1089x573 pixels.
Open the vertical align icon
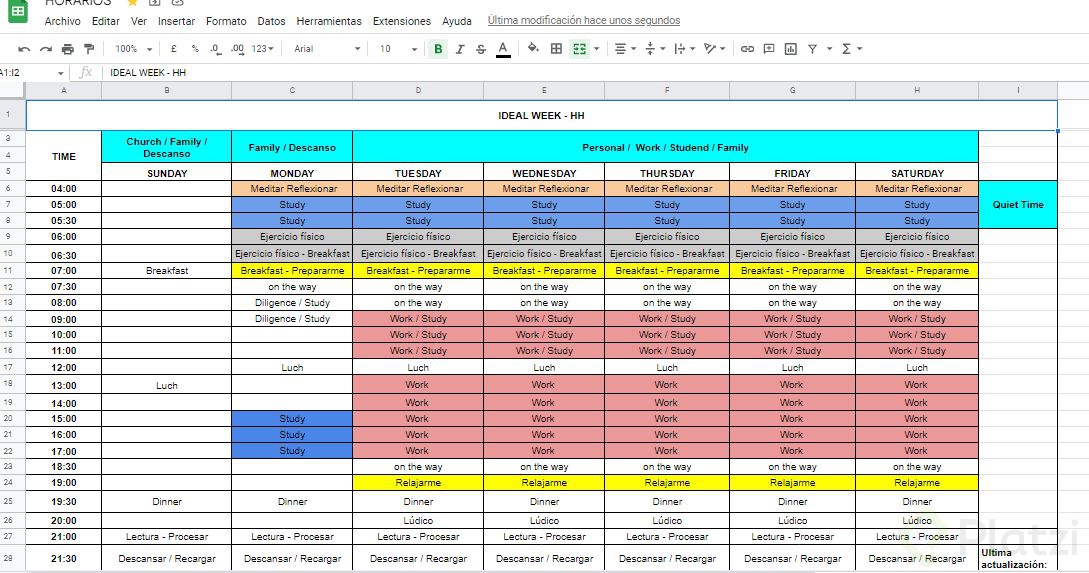pos(650,49)
